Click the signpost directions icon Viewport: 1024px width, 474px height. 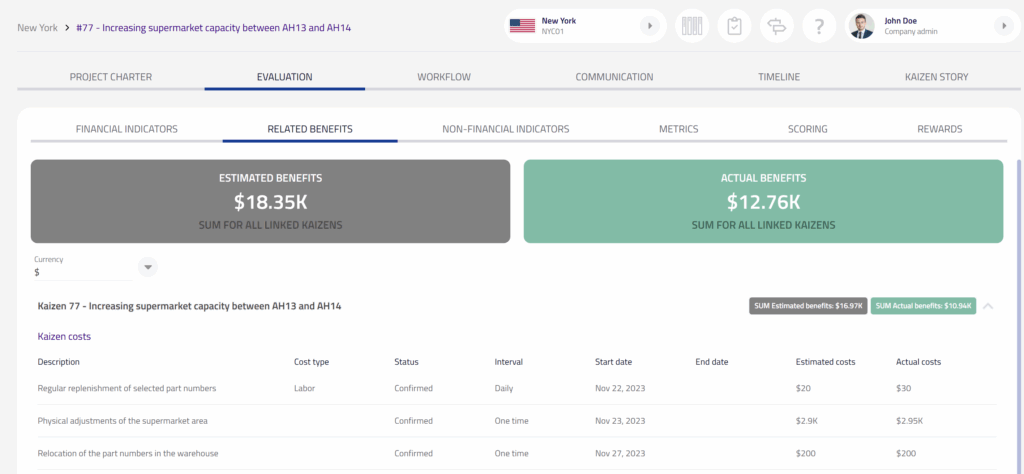pos(777,26)
